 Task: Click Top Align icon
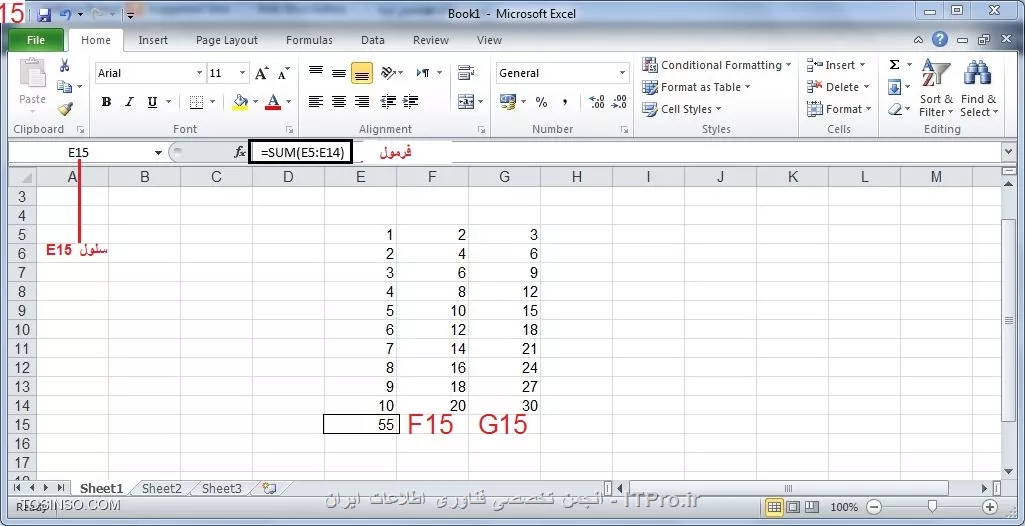[x=316, y=72]
